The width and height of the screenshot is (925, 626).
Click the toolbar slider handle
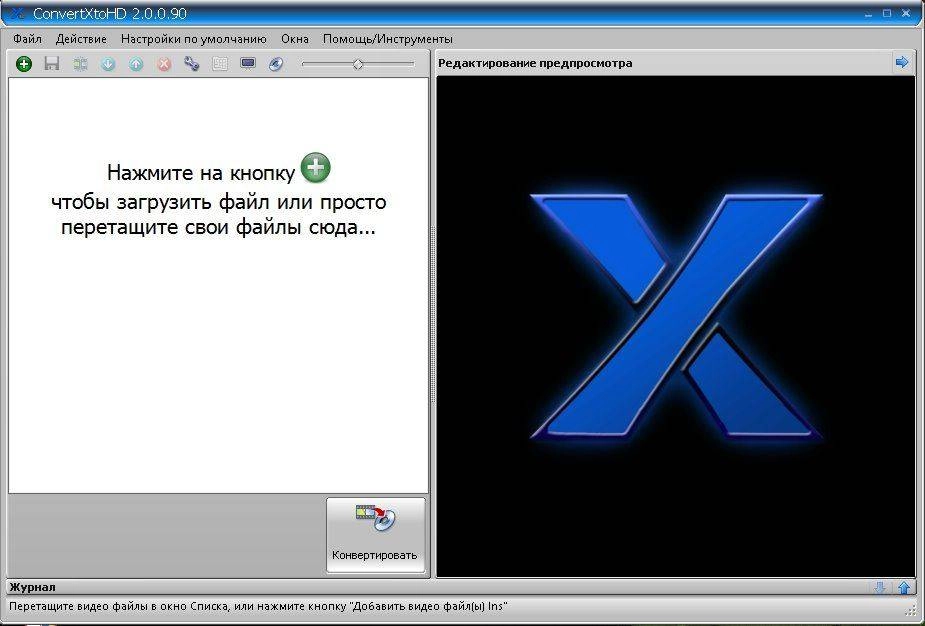pos(357,64)
